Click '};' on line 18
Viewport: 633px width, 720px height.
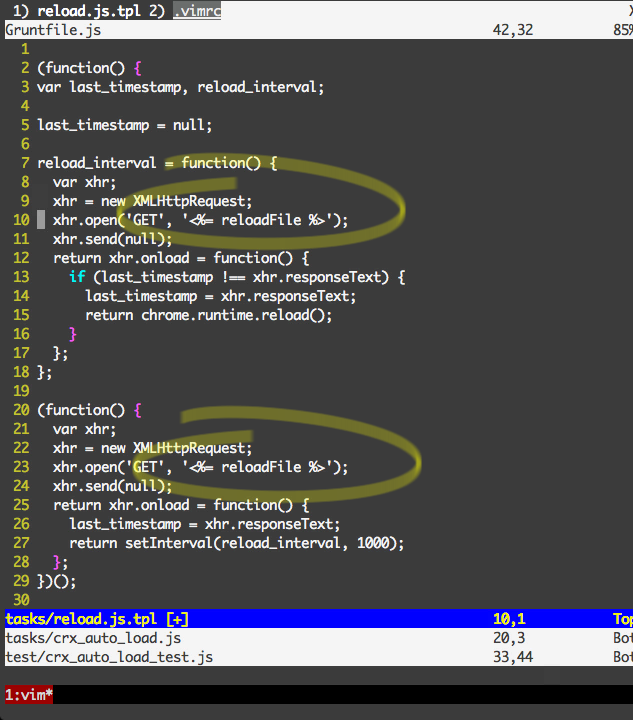(45, 372)
